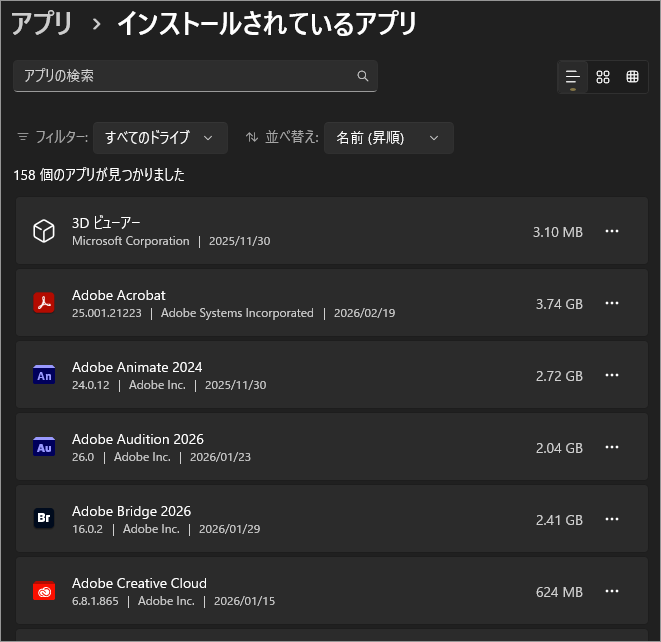Switch to list view layout
Image resolution: width=661 pixels, height=642 pixels.
coord(573,77)
